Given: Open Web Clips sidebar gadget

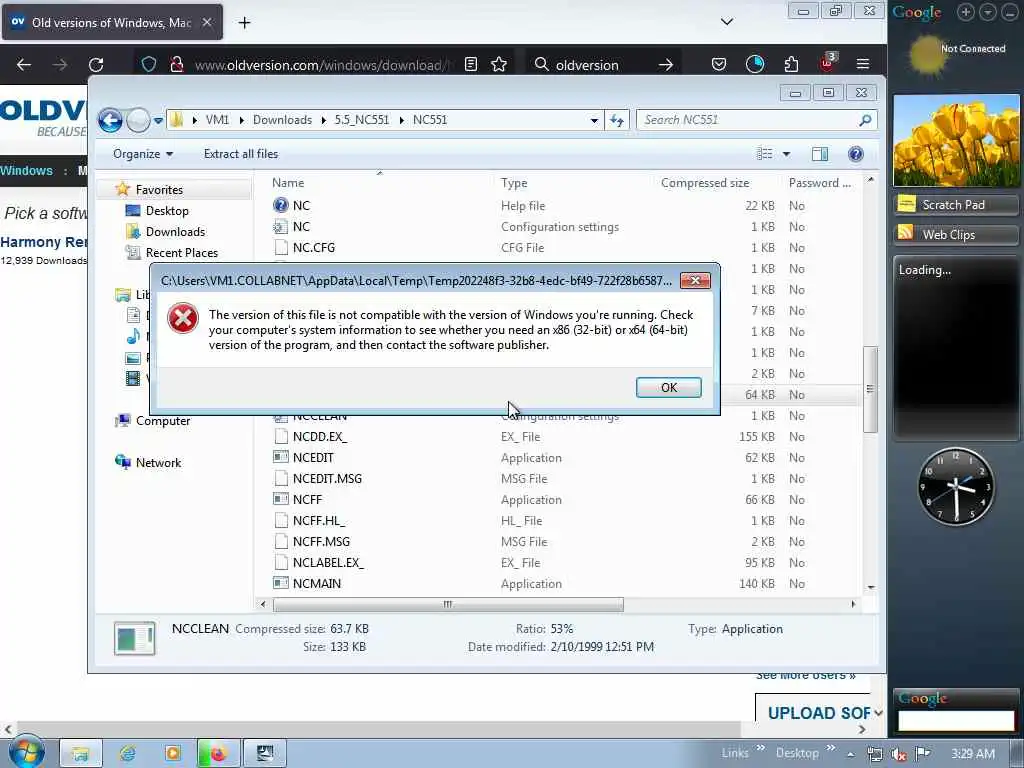Looking at the screenshot, I should point(955,234).
